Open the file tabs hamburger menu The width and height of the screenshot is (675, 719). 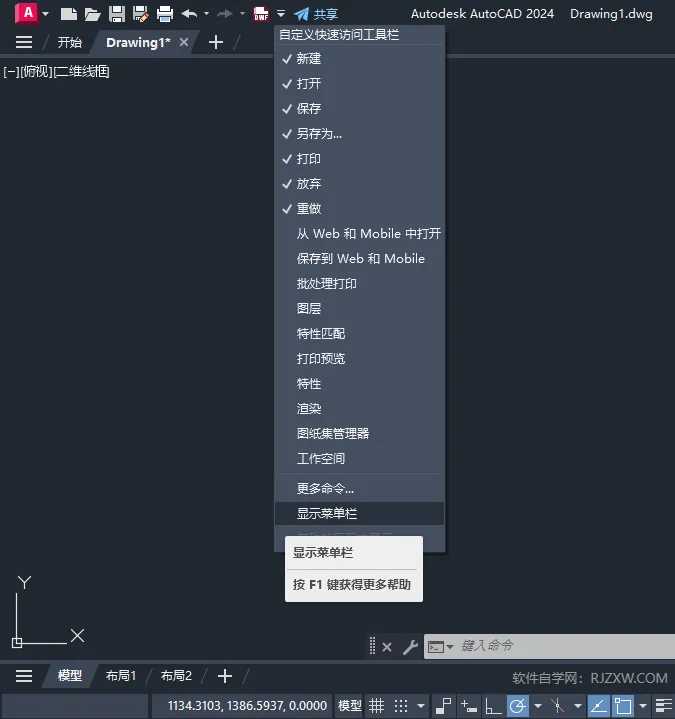(x=24, y=43)
